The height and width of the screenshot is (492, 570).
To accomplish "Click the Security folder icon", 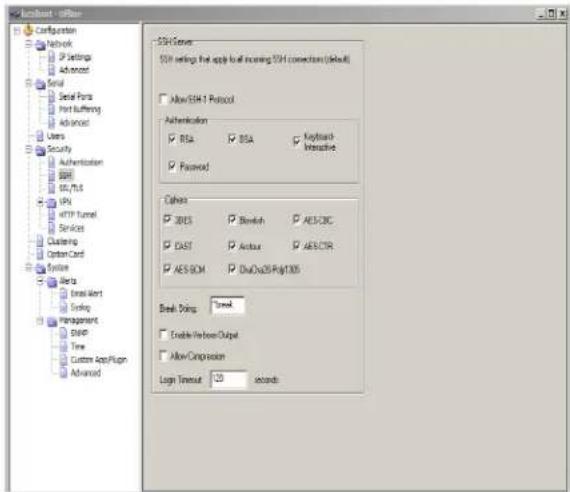I will tap(40, 149).
